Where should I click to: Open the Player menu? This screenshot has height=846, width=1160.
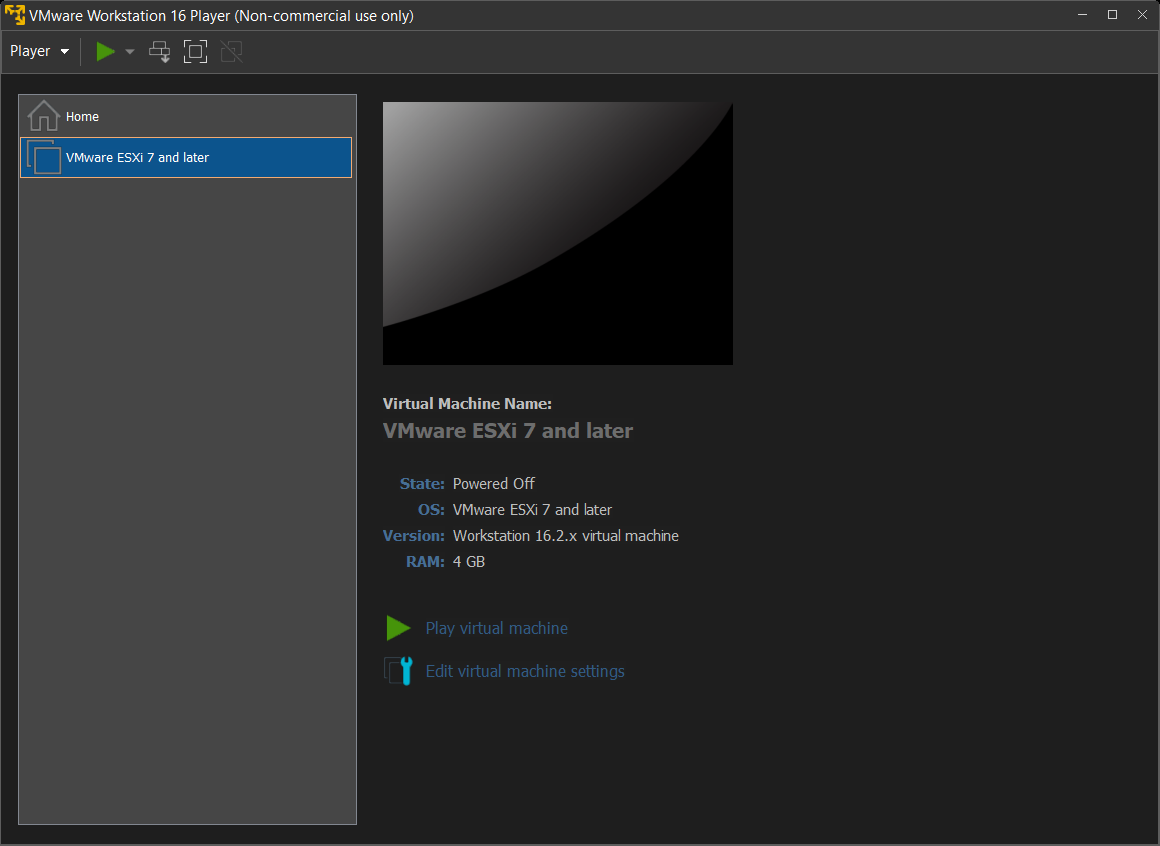[x=39, y=51]
